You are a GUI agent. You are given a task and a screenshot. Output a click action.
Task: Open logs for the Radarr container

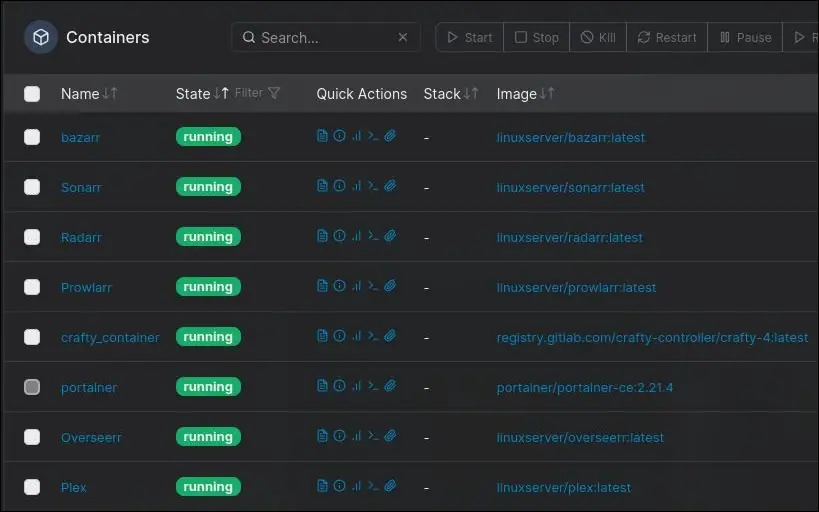322,236
